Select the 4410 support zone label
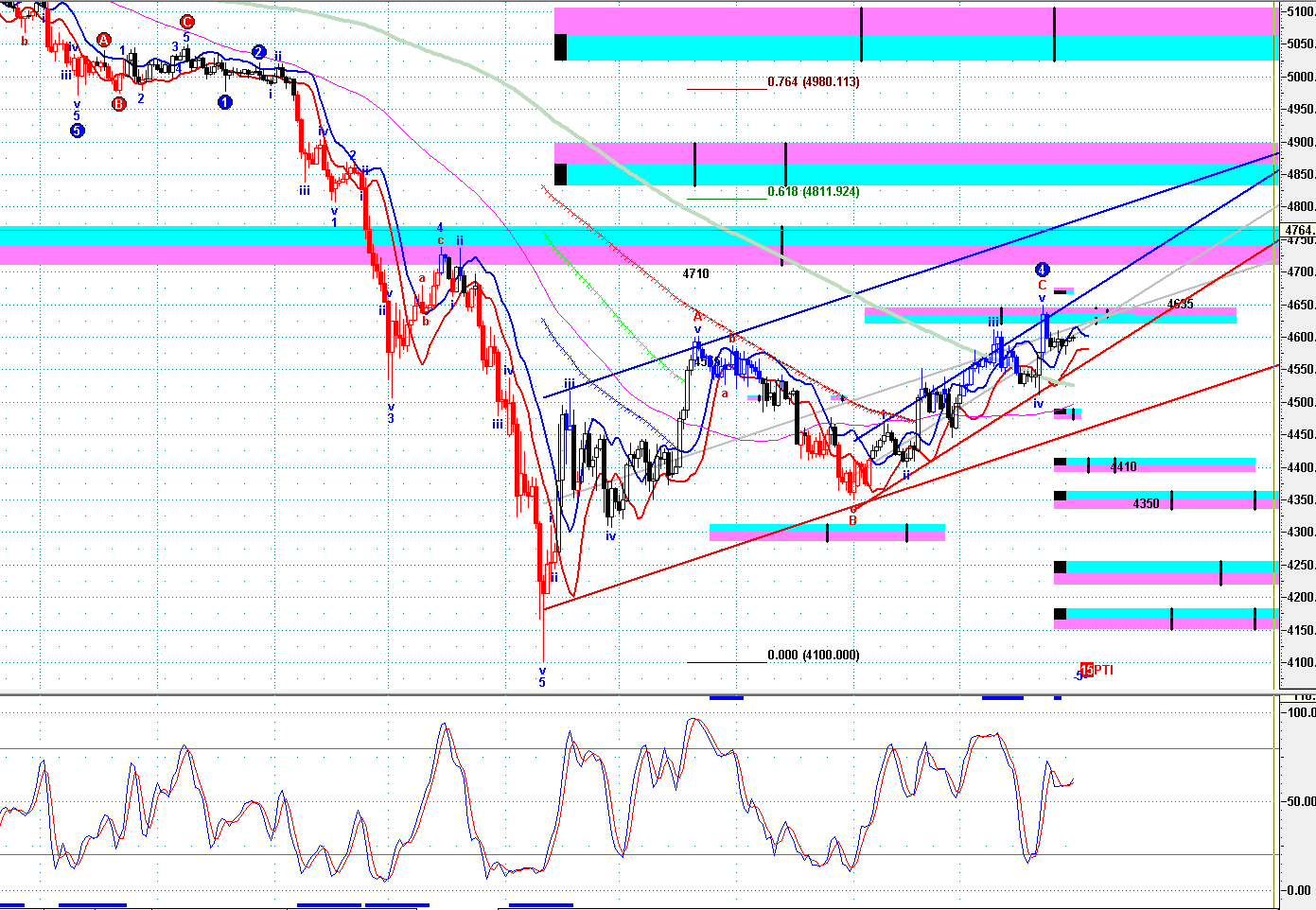 coord(1123,466)
